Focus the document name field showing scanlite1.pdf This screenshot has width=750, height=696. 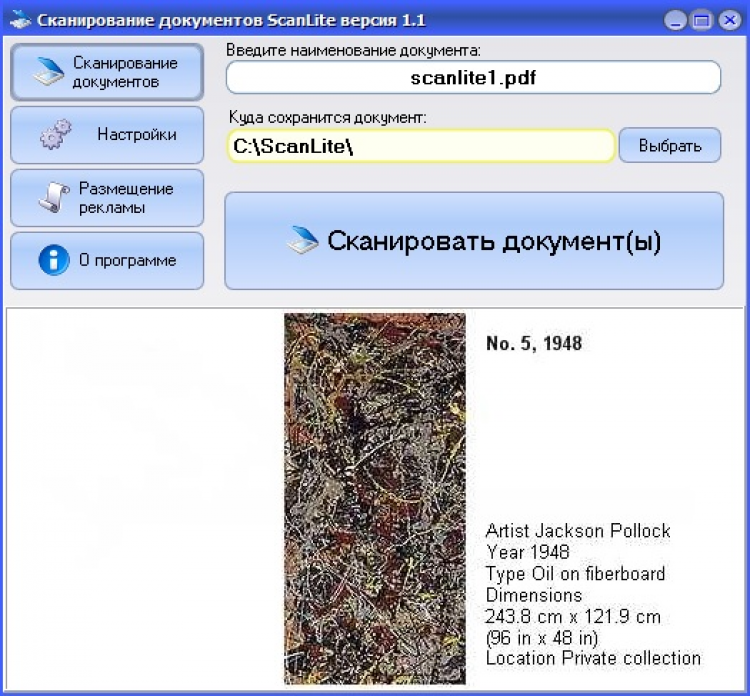473,77
